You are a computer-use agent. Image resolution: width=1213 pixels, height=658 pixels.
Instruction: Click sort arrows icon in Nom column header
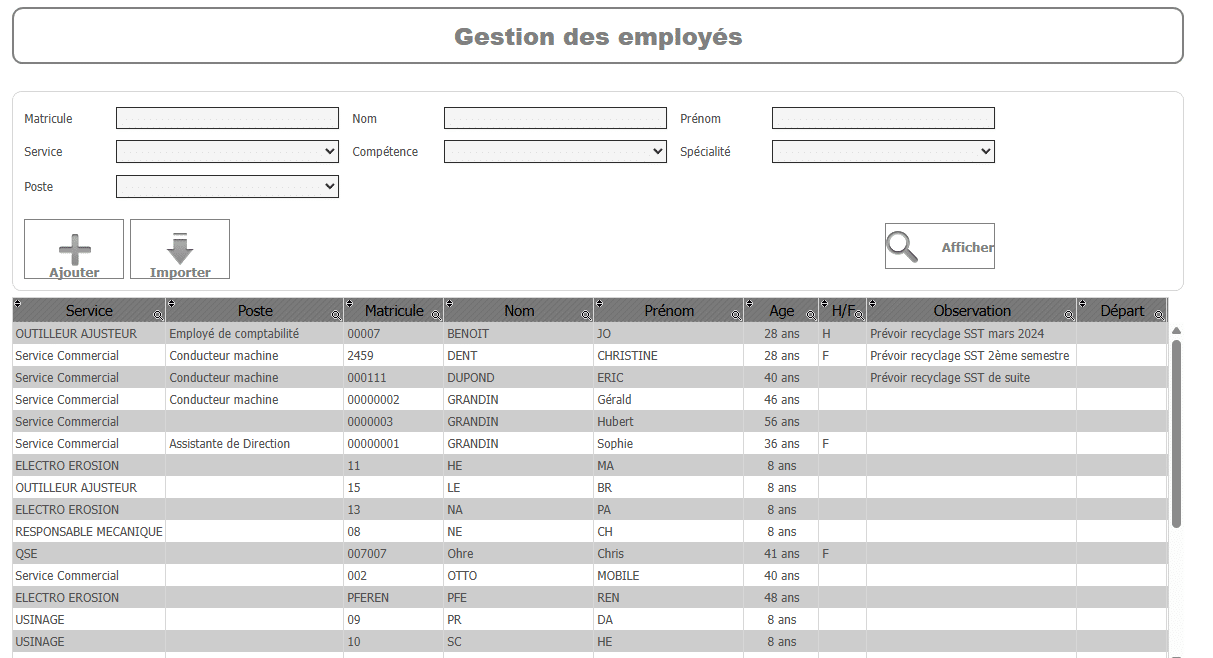(449, 303)
